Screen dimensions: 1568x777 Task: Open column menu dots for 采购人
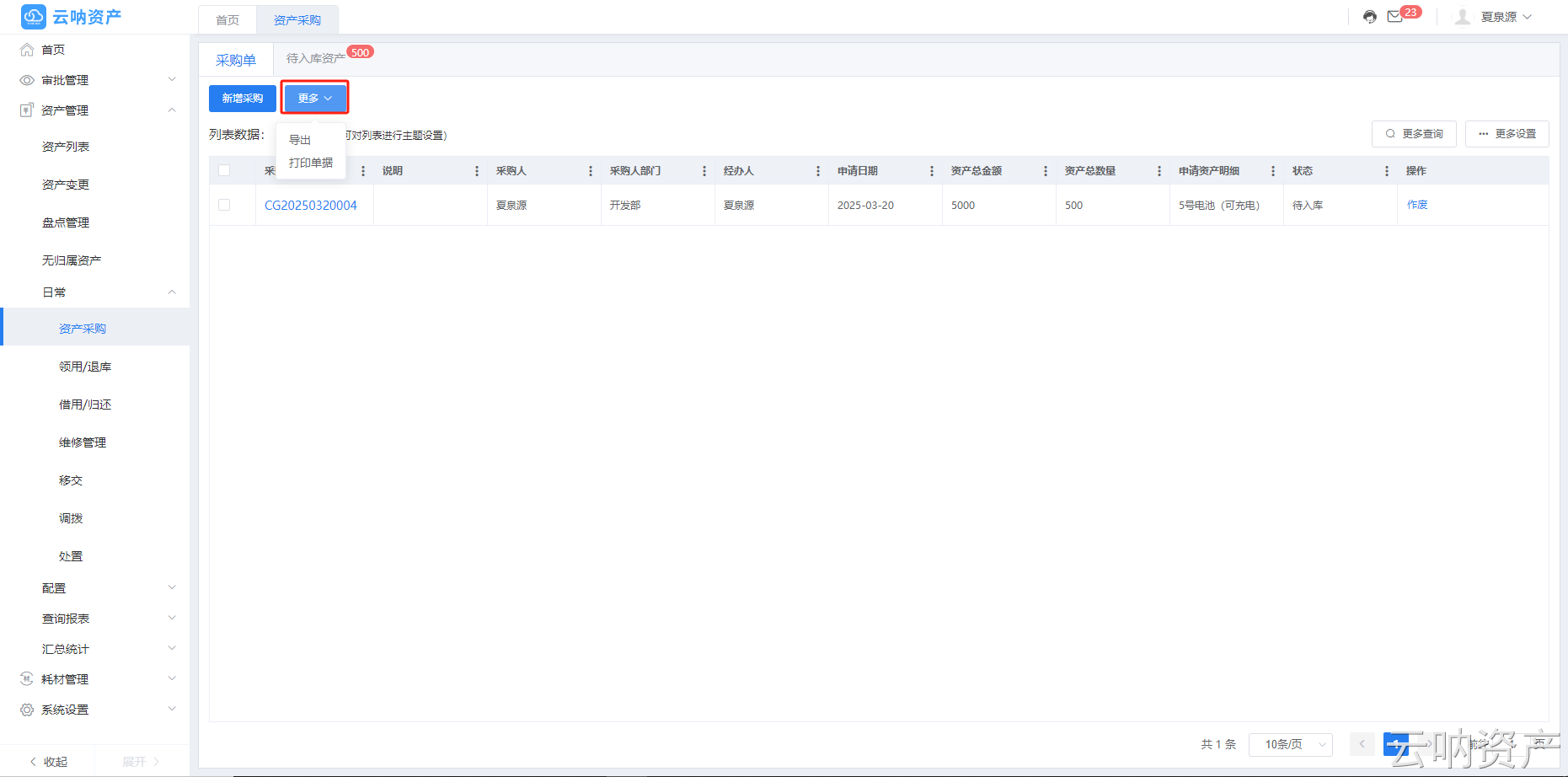coord(591,171)
